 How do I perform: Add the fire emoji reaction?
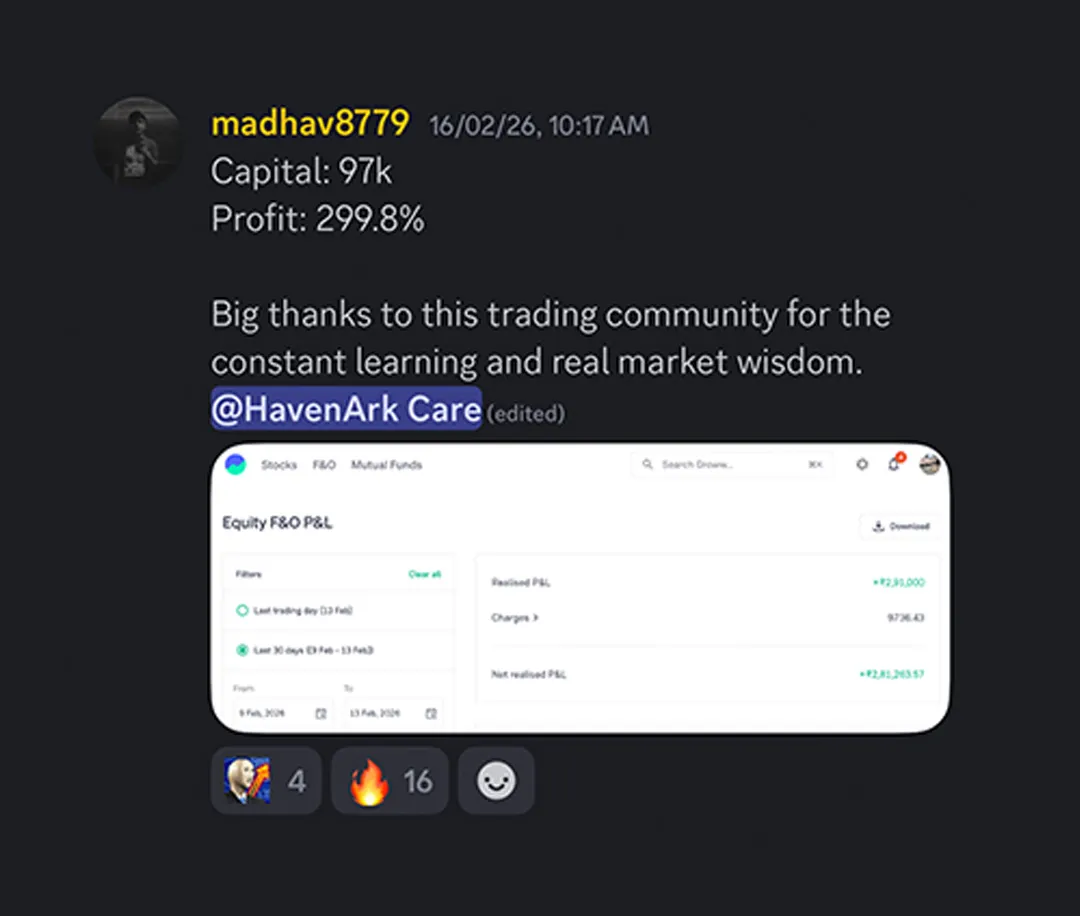tap(390, 781)
